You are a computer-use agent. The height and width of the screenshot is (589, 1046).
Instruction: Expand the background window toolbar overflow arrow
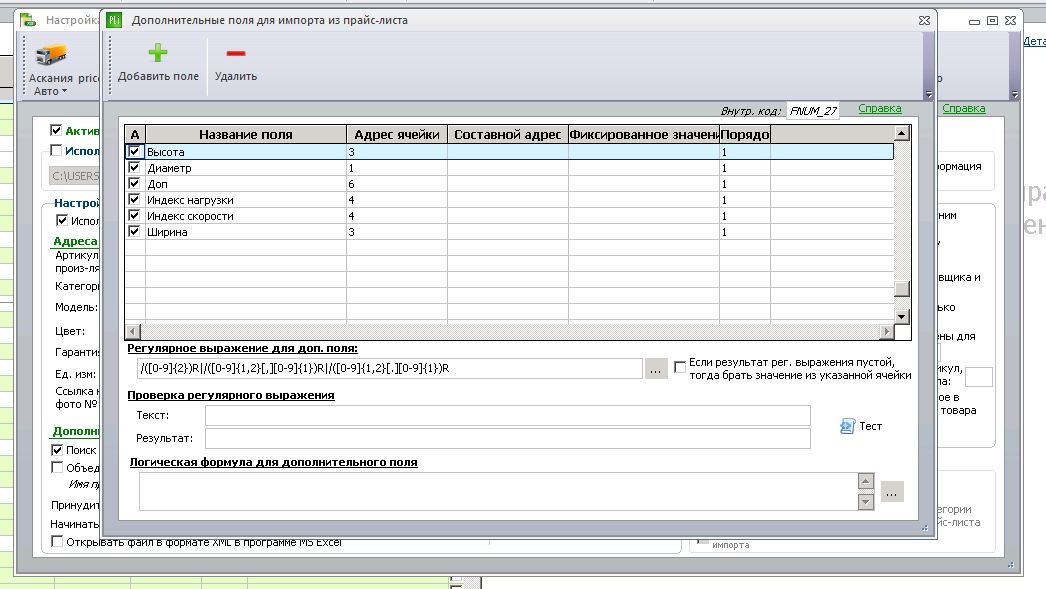[1014, 95]
